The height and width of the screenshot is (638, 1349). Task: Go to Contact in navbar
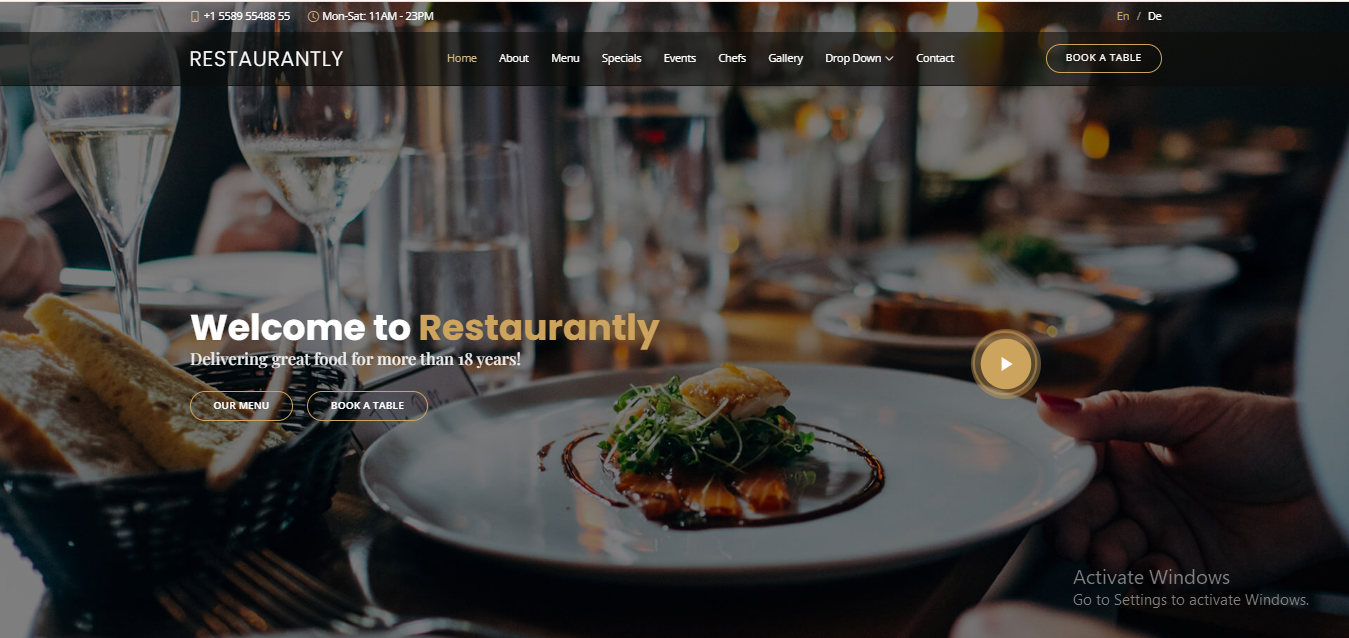pyautogui.click(x=935, y=58)
